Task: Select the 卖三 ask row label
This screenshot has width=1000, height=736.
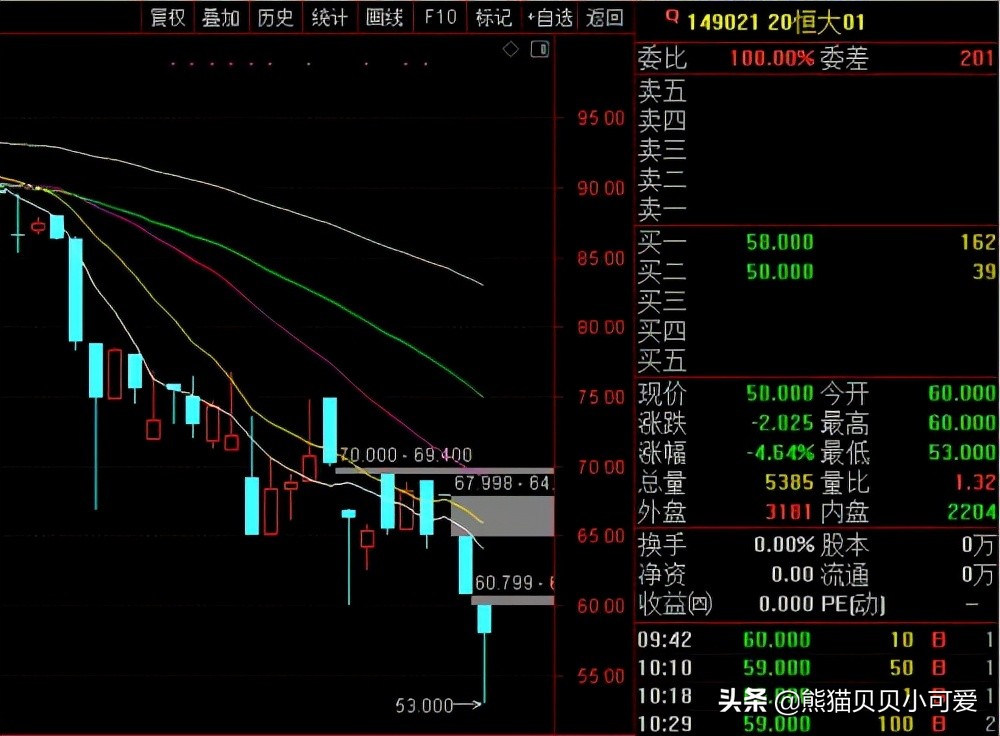Action: pyautogui.click(x=662, y=150)
